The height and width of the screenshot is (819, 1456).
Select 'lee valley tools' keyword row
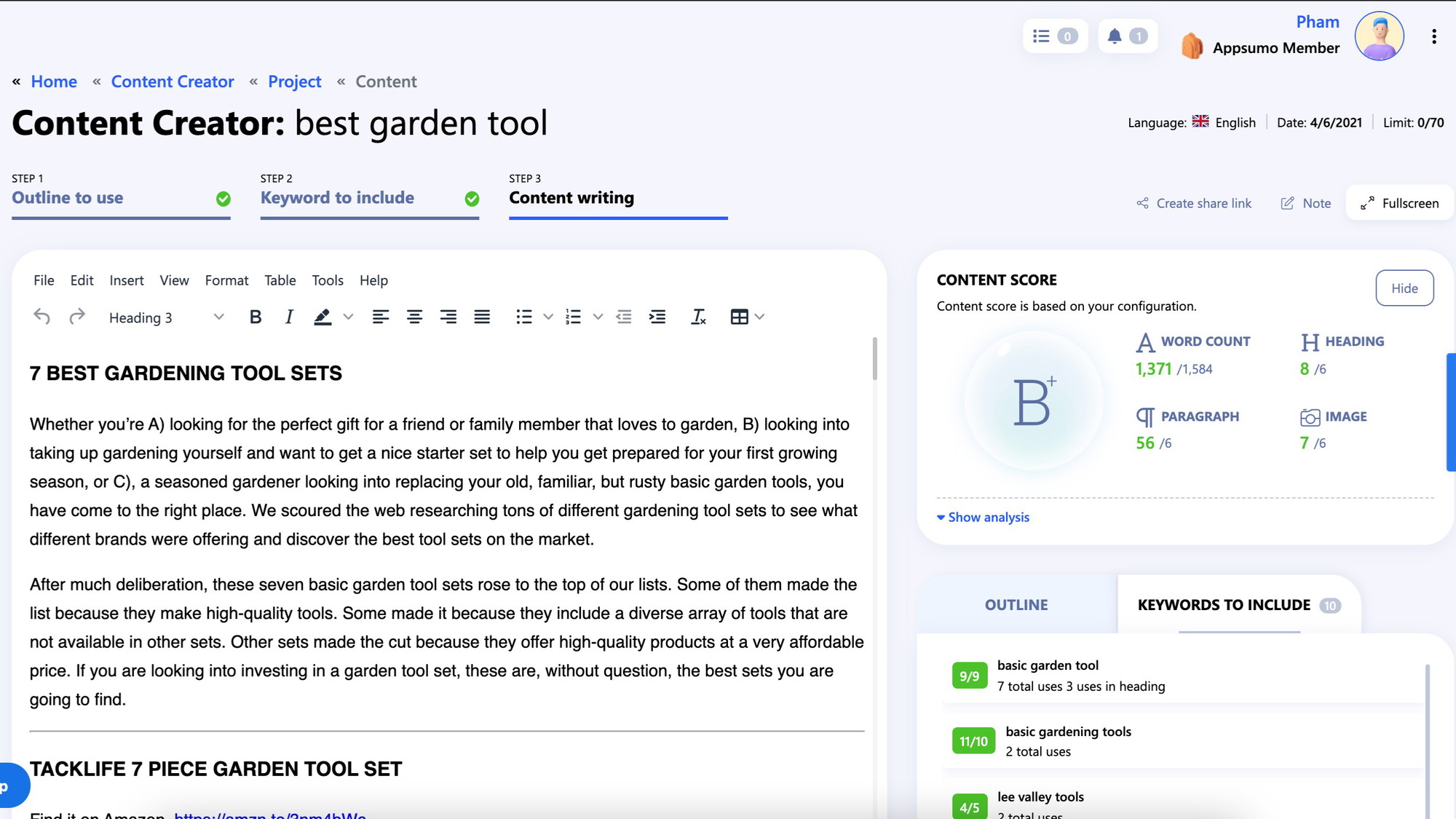(1183, 803)
